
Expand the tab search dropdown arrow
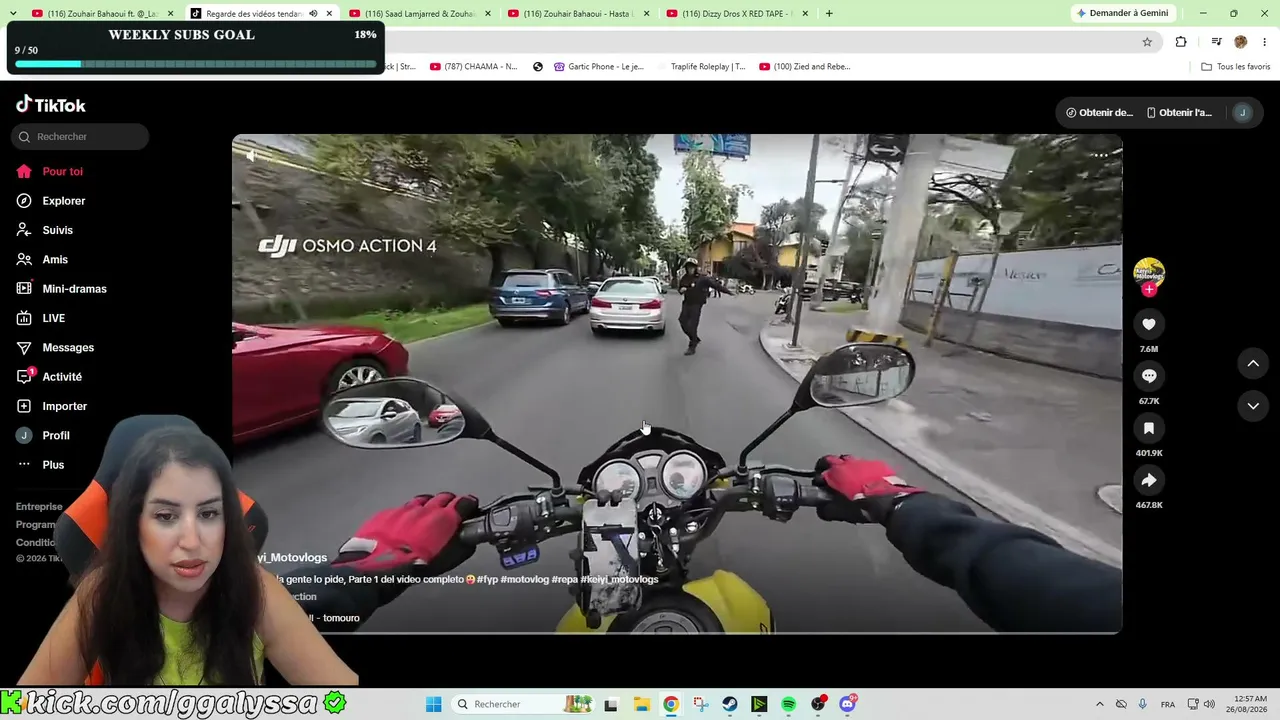[x=12, y=13]
